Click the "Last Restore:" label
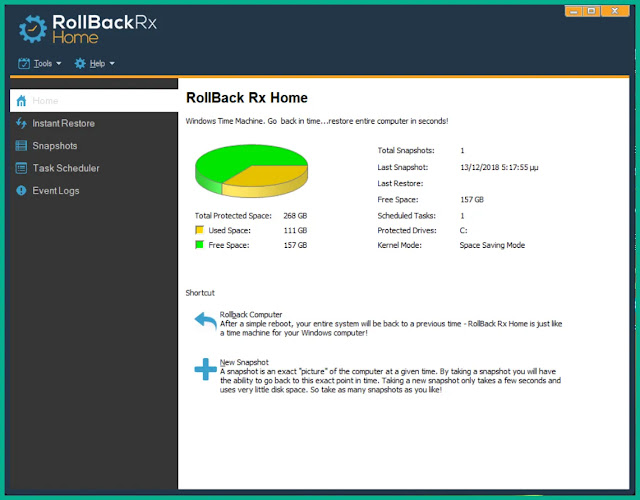Screen dimensions: 640x500 pyautogui.click(x=400, y=184)
